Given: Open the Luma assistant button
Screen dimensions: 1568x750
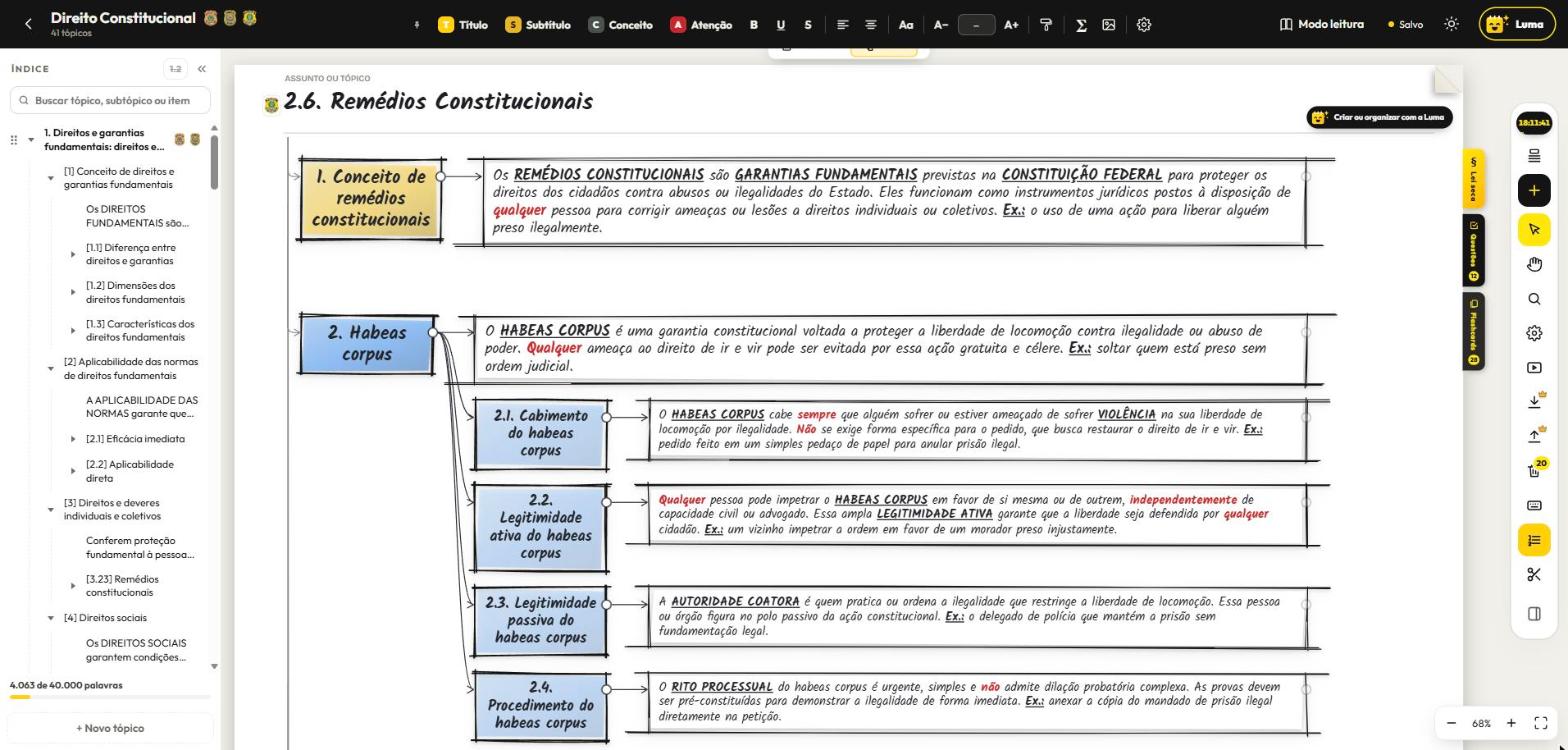Looking at the screenshot, I should 1516,24.
